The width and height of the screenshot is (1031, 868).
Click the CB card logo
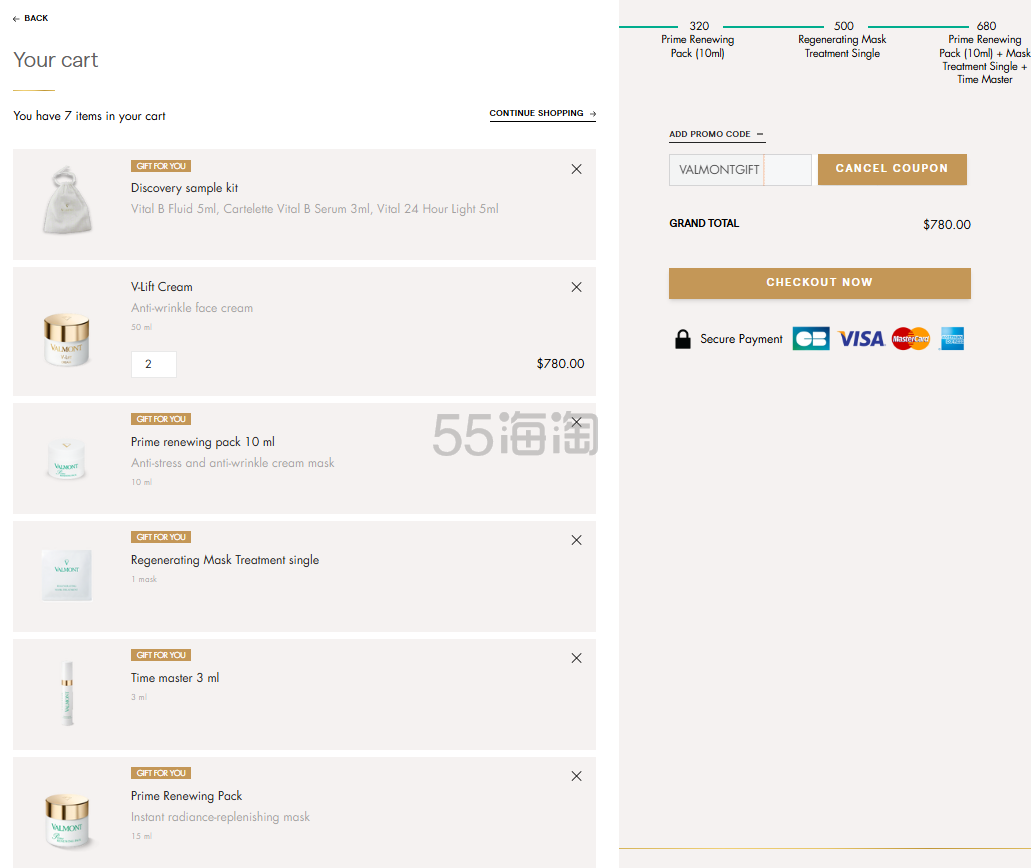[x=811, y=339]
